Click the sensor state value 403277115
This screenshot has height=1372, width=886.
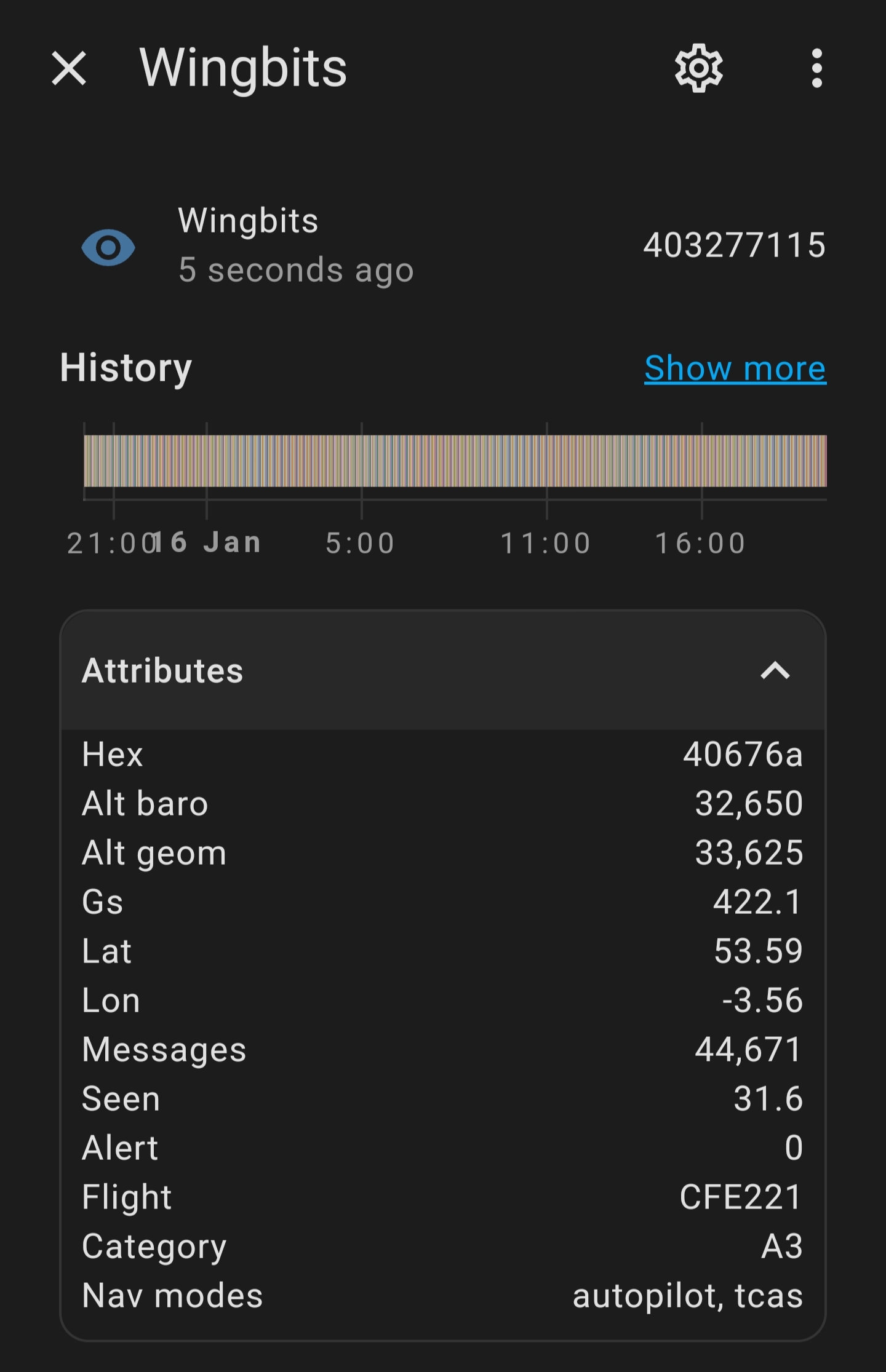pyautogui.click(x=734, y=245)
